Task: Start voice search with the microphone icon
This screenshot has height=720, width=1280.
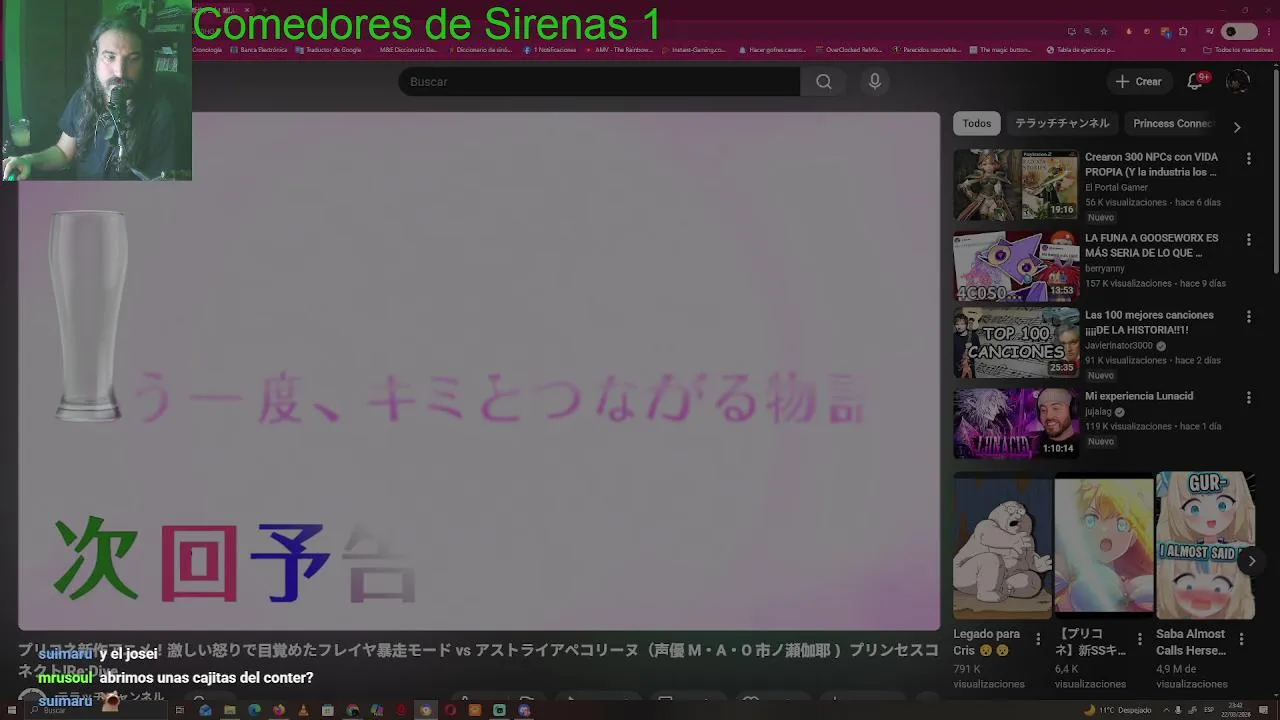Action: click(875, 82)
